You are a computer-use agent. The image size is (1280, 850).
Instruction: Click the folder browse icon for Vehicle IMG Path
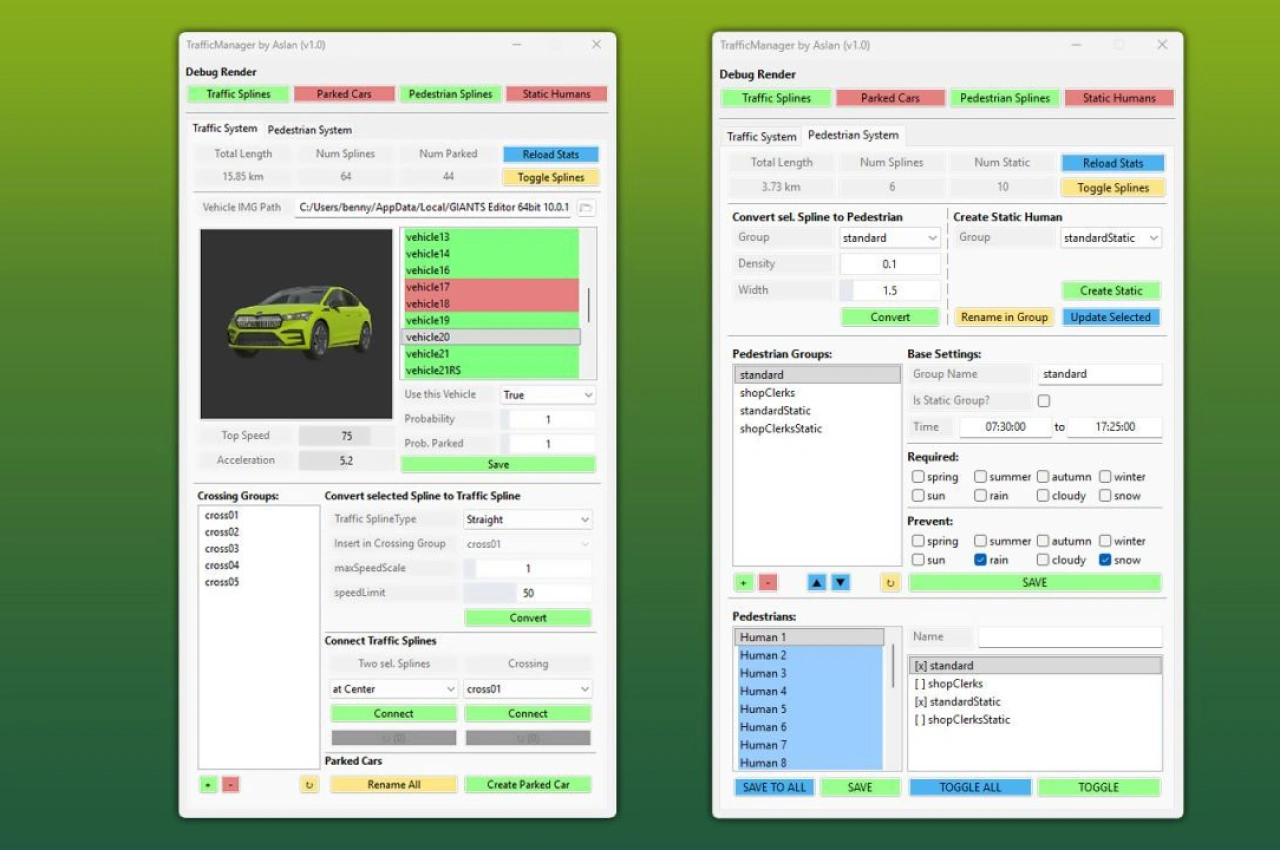(587, 208)
